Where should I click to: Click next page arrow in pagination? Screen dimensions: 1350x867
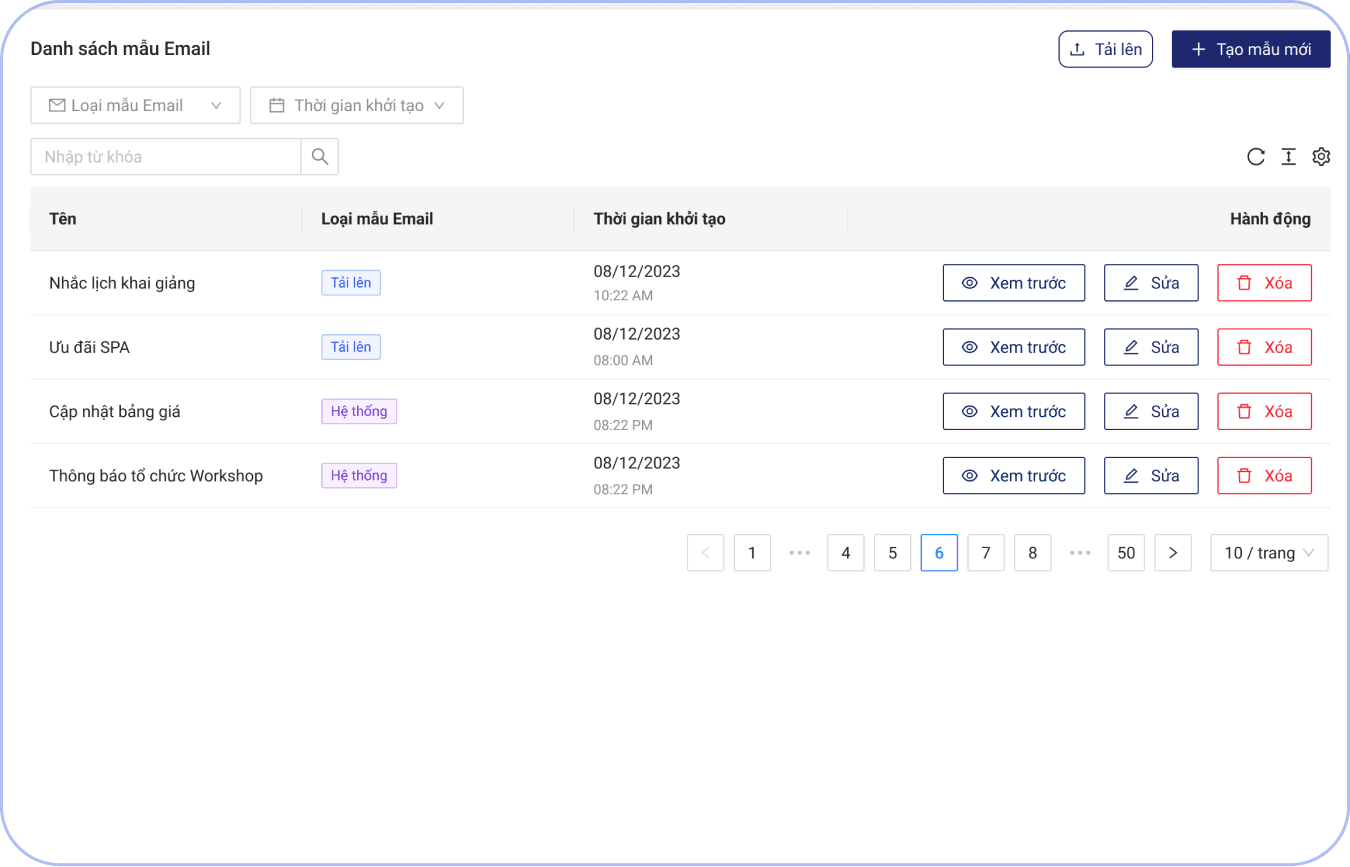1173,553
